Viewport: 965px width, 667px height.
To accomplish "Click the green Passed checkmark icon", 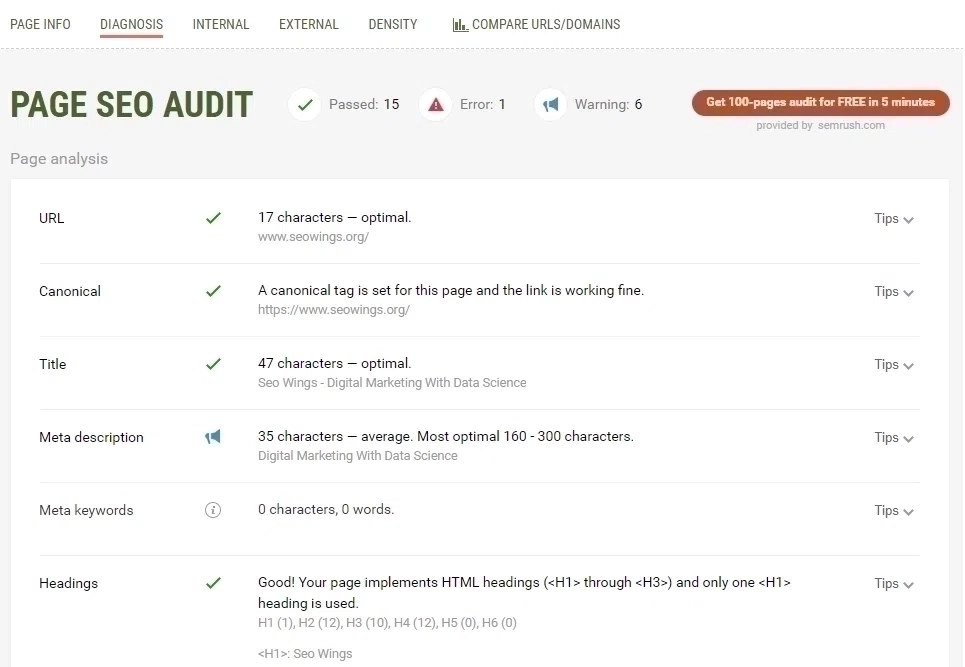I will point(304,104).
